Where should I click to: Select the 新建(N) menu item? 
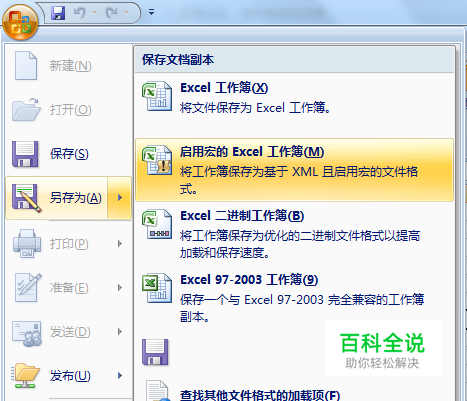point(68,66)
